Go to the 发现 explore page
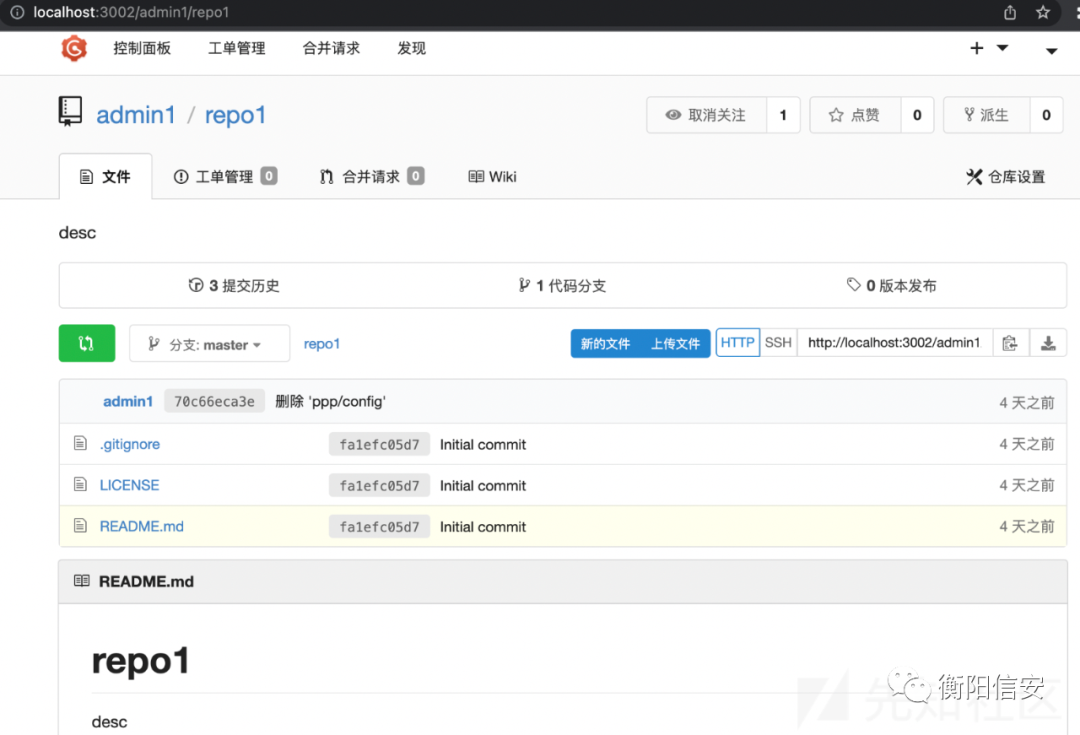Viewport: 1080px width, 735px height. (x=412, y=48)
